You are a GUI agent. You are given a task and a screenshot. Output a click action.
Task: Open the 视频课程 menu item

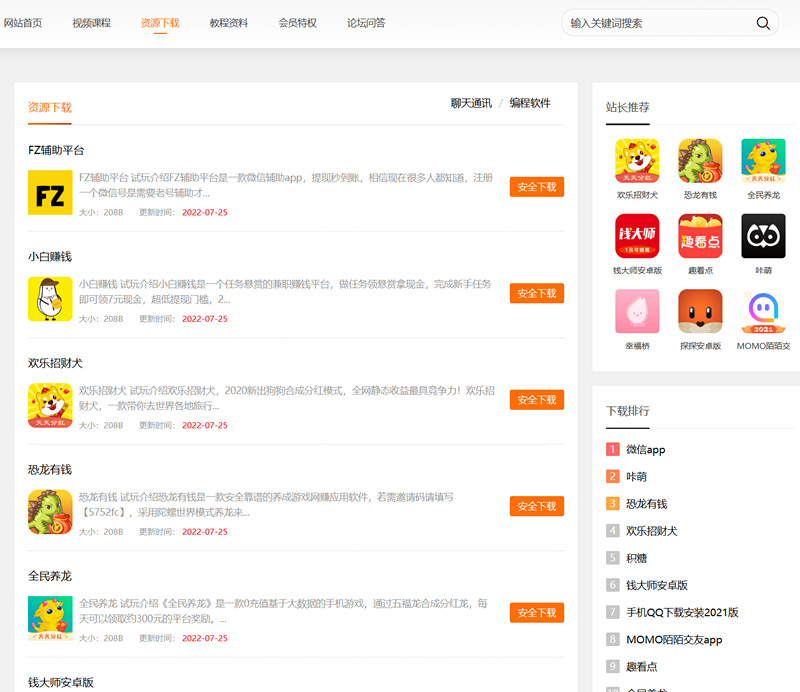tap(91, 21)
